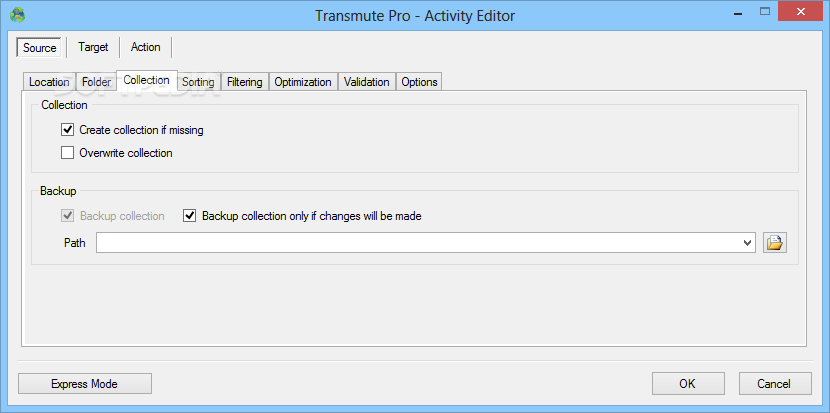Screen dimensions: 830x413
Task: Minimize the Activity Editor window
Action: pos(737,12)
